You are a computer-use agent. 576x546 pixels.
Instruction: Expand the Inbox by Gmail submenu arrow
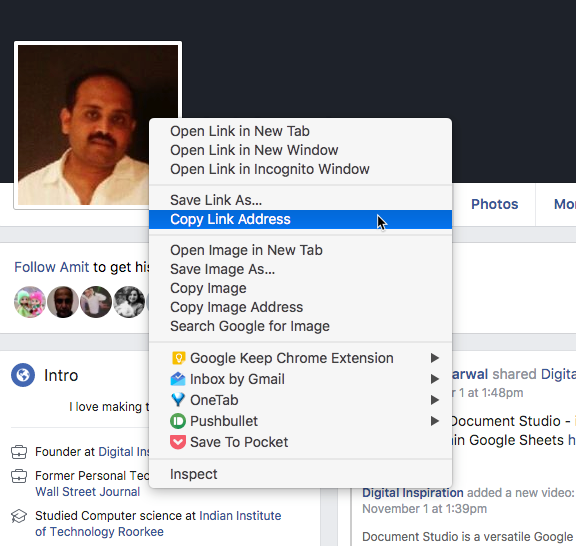click(x=435, y=379)
